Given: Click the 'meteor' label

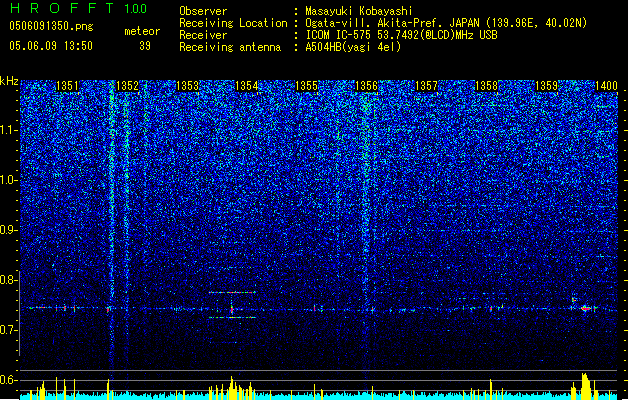Looking at the screenshot, I should click(142, 31).
